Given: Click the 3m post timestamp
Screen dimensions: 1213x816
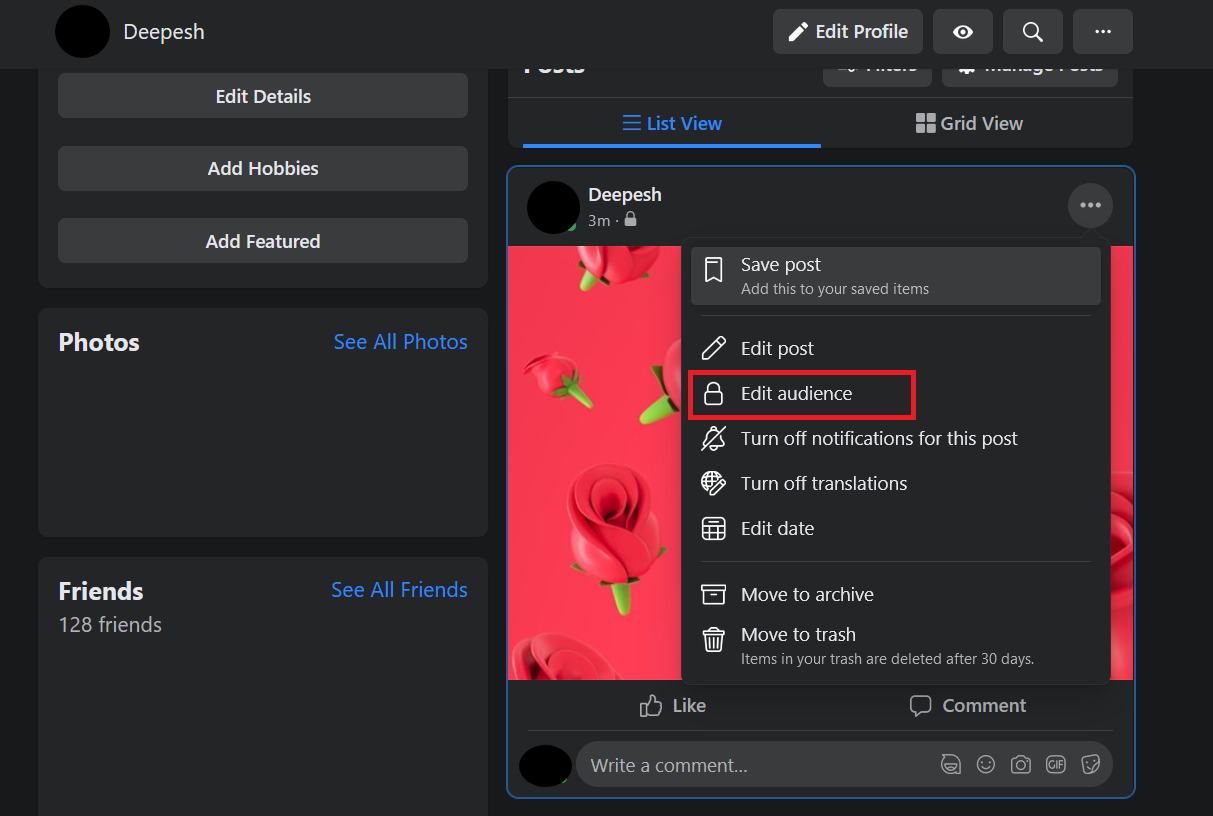Looking at the screenshot, I should click(599, 220).
